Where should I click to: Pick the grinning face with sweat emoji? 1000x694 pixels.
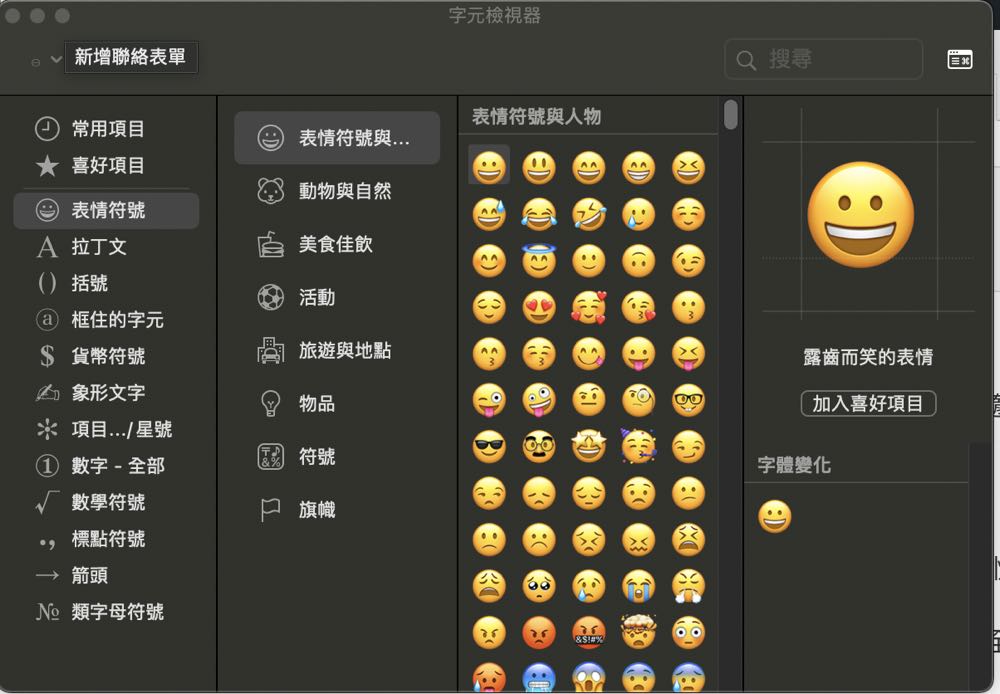[489, 214]
